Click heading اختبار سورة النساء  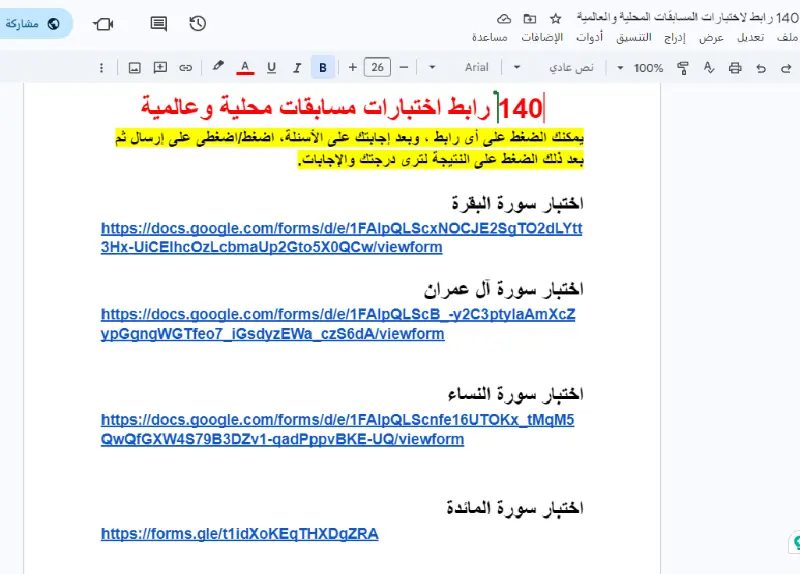point(515,394)
